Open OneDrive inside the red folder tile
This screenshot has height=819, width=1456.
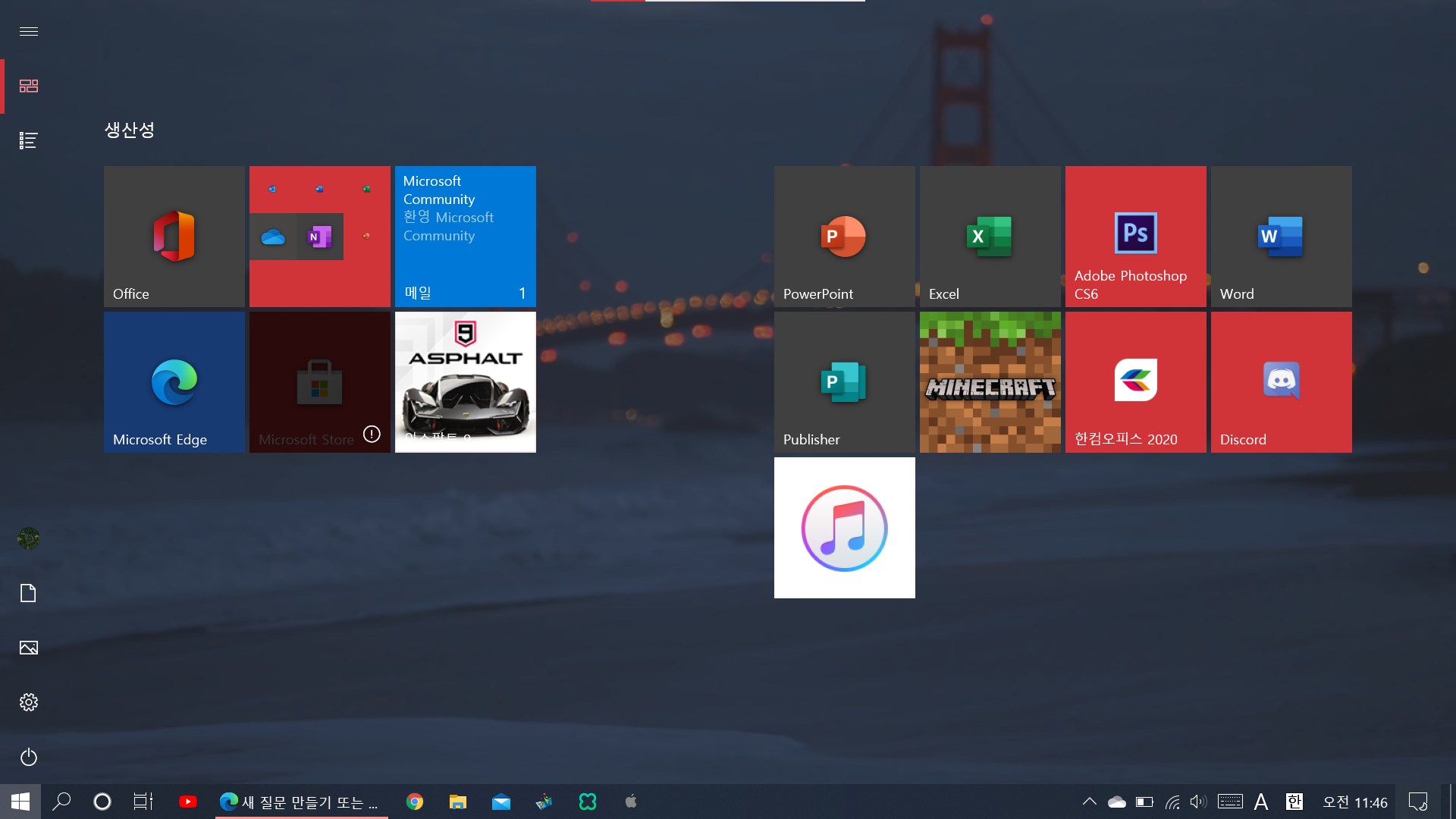pyautogui.click(x=273, y=237)
